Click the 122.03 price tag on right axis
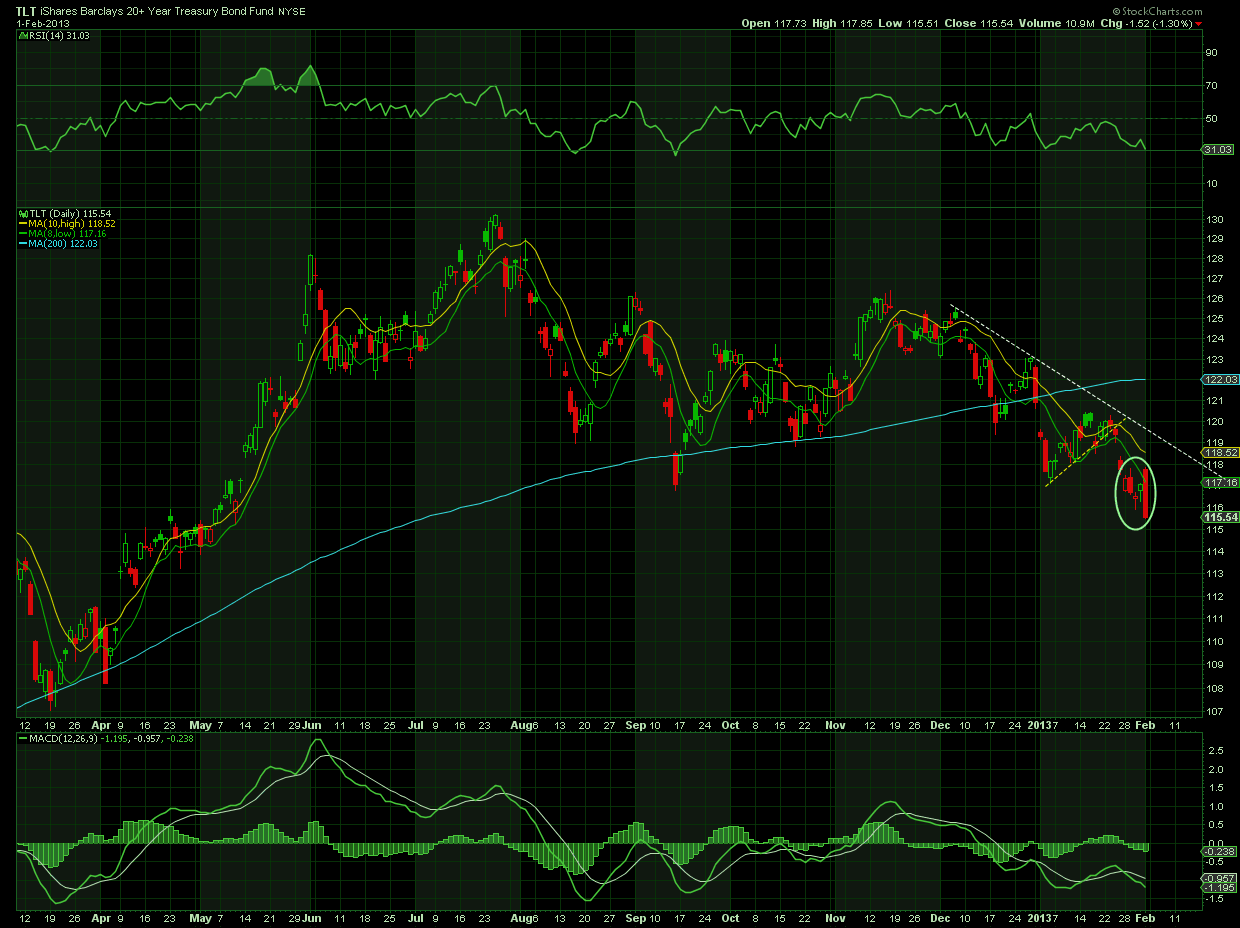Viewport: 1240px width, 928px height. [x=1218, y=380]
